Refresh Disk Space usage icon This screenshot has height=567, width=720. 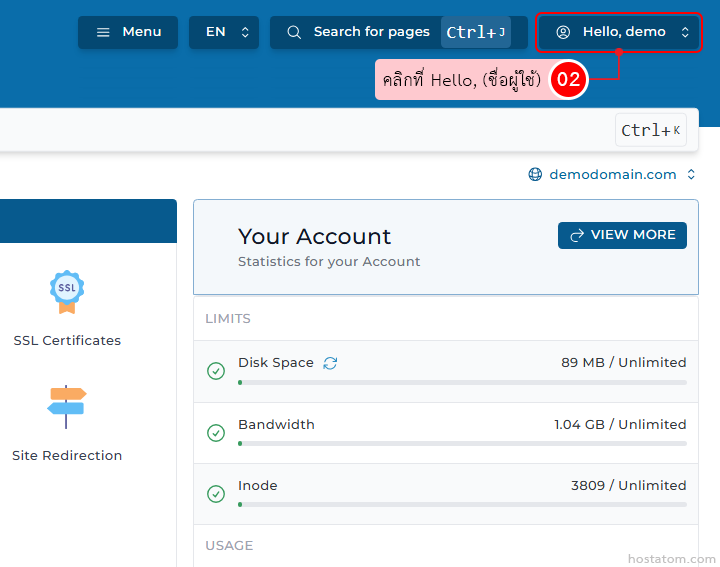click(x=330, y=363)
